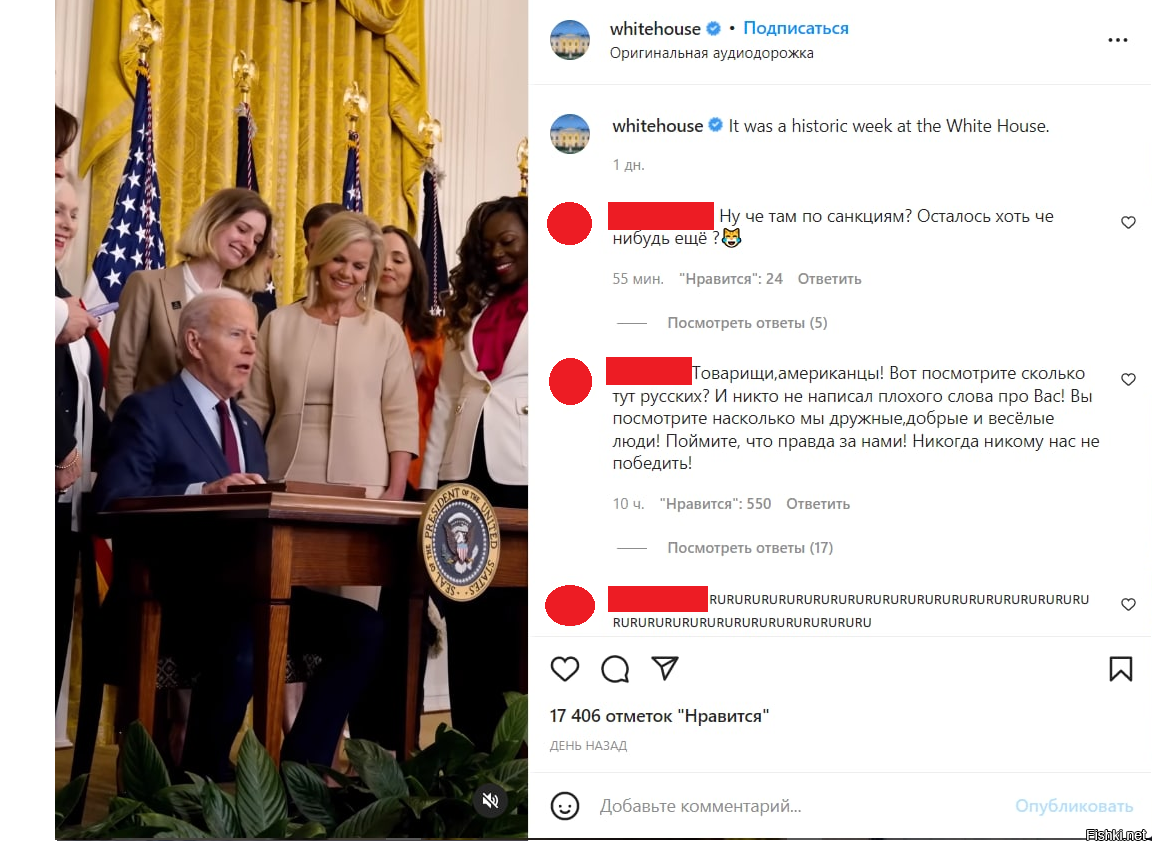
Task: Open emoji picker in comment box
Action: coord(564,806)
